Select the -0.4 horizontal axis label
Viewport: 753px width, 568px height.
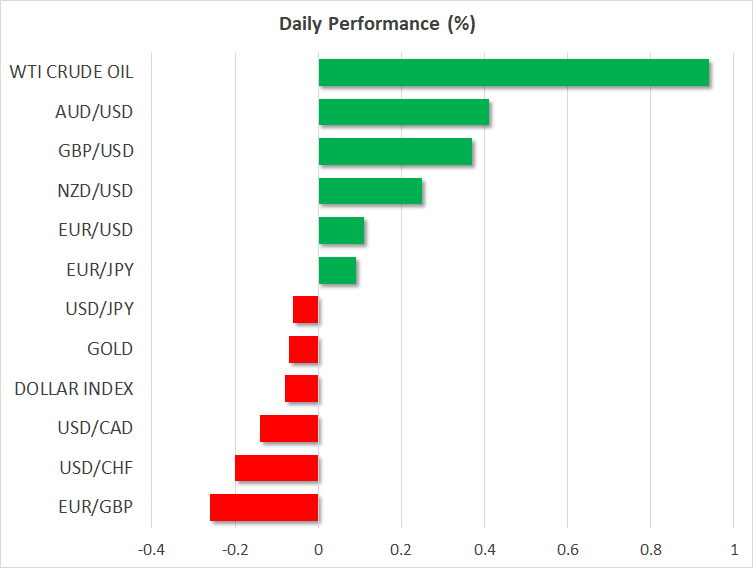(151, 550)
